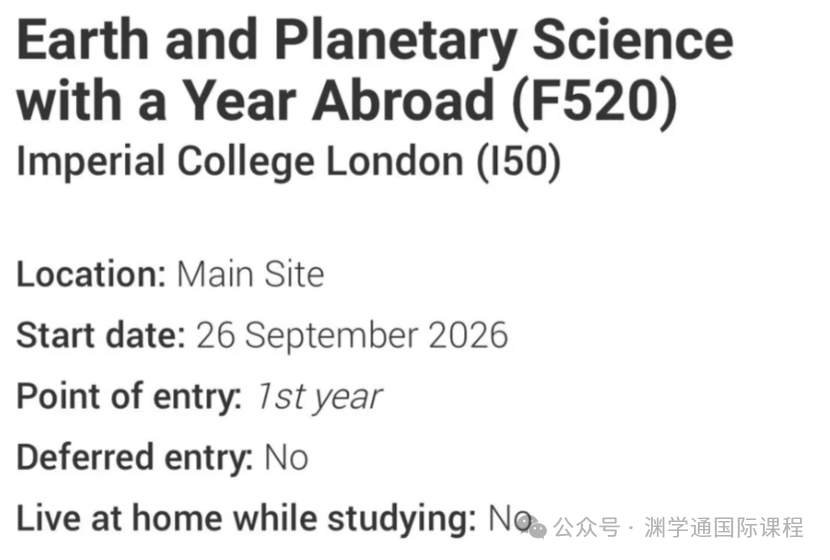Click the "Earth and Planetary Science" title line
Image resolution: width=830 pixels, height=560 pixels.
[375, 41]
